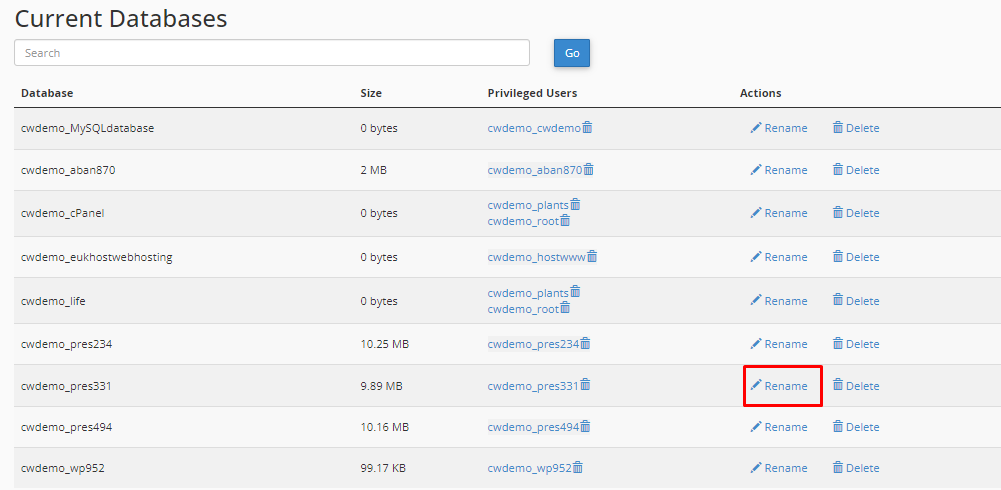
Task: Click trash icon next to cwdemo_pres494 user
Action: 585,427
